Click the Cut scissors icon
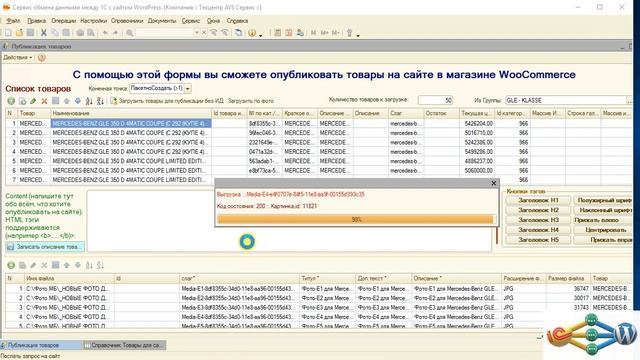Image resolution: width=640 pixels, height=360 pixels. (44, 33)
